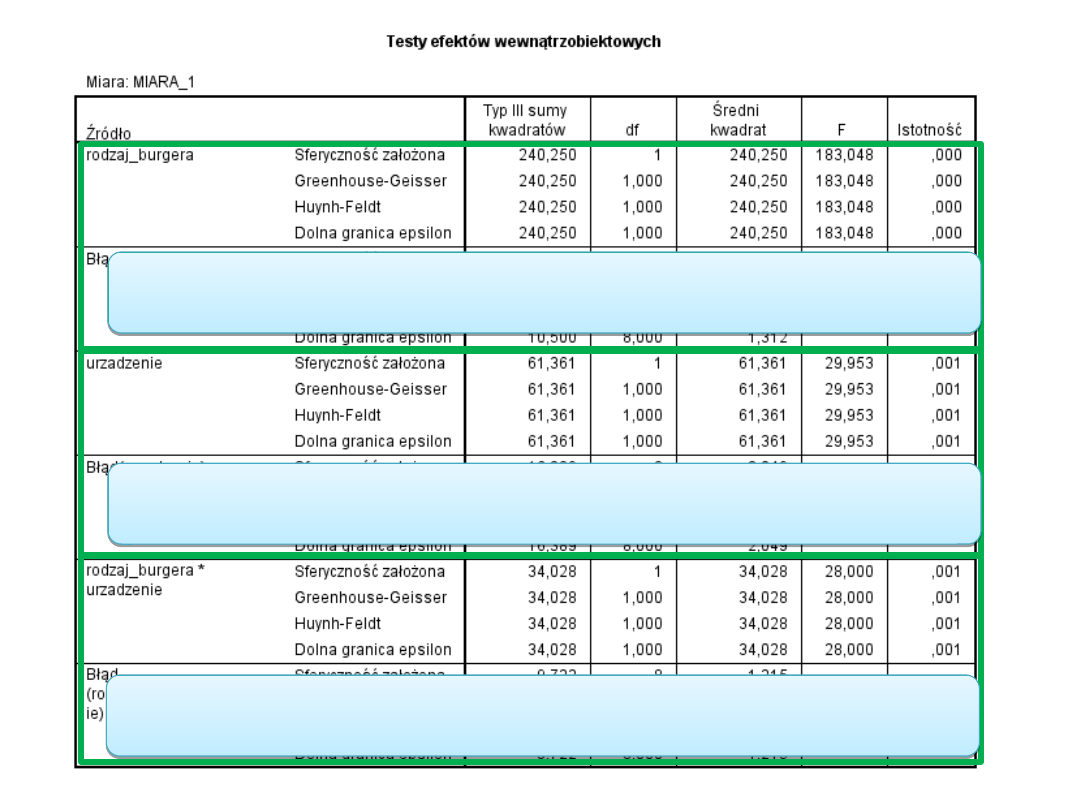Click the 'df' column header

click(634, 130)
